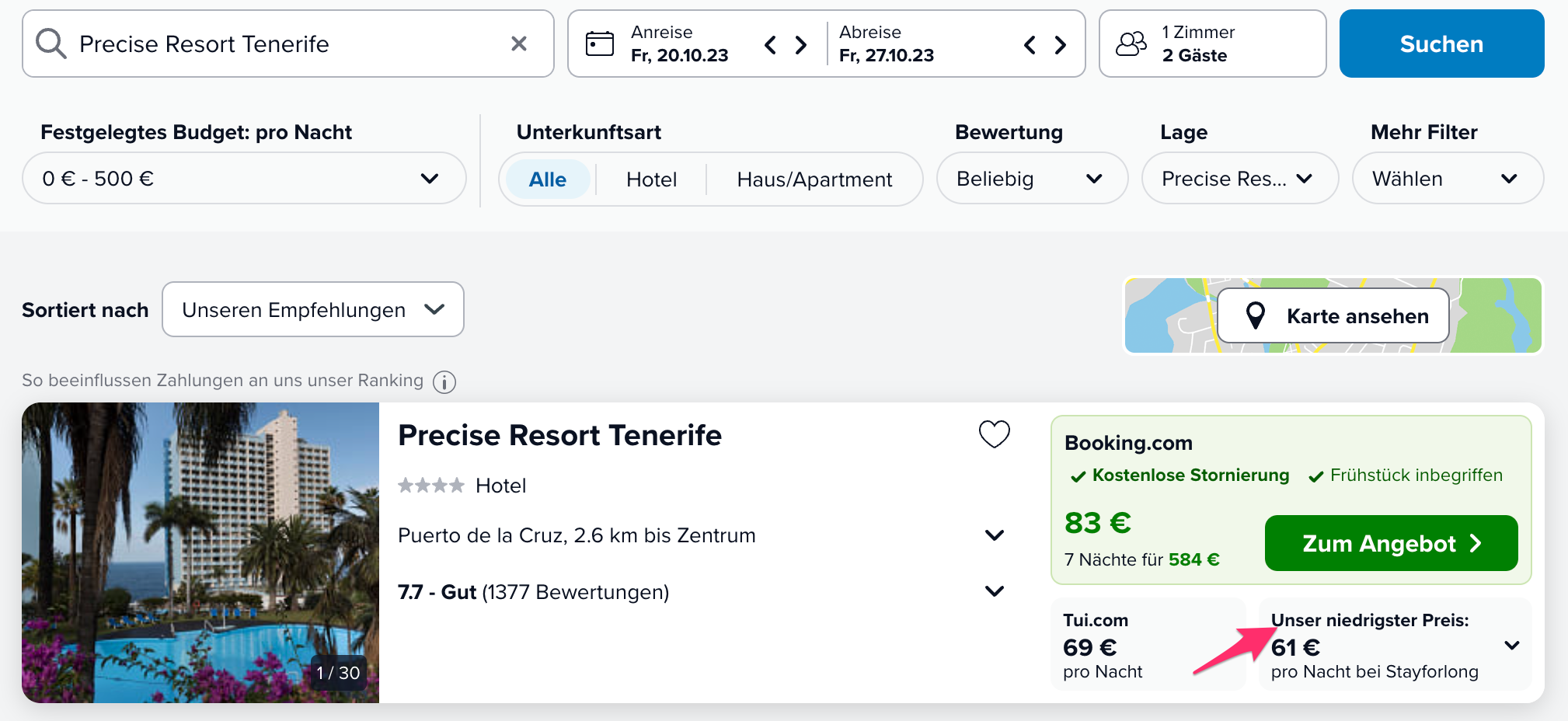Move the Anreise date one day later

(801, 44)
